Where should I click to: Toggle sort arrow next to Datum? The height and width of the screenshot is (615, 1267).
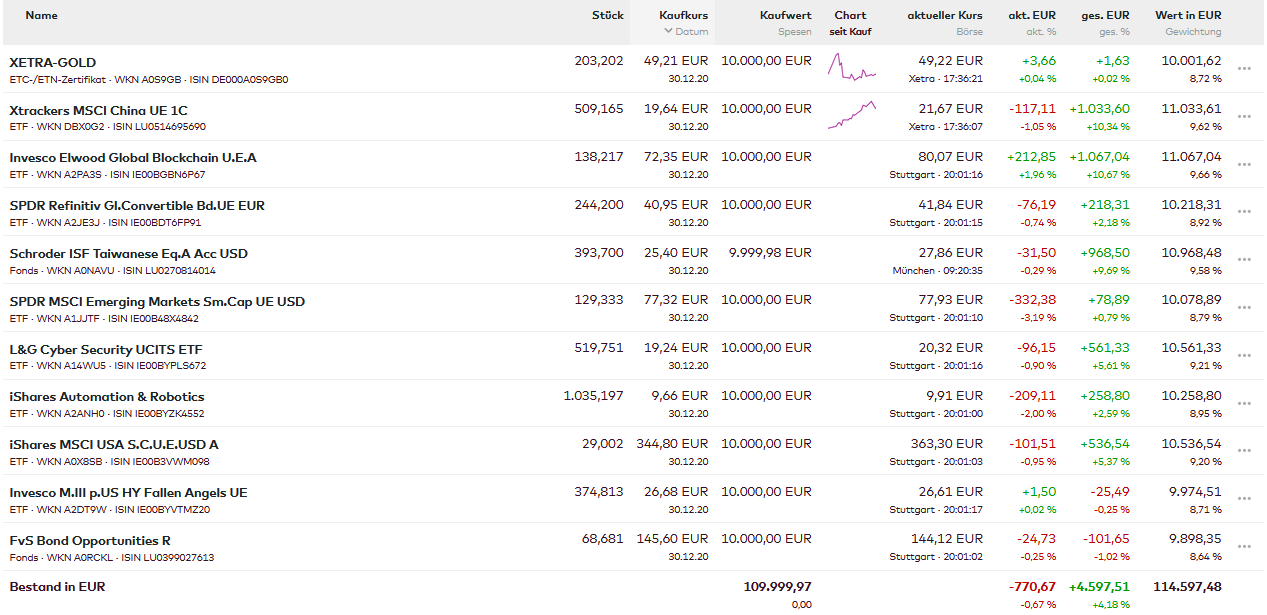669,32
